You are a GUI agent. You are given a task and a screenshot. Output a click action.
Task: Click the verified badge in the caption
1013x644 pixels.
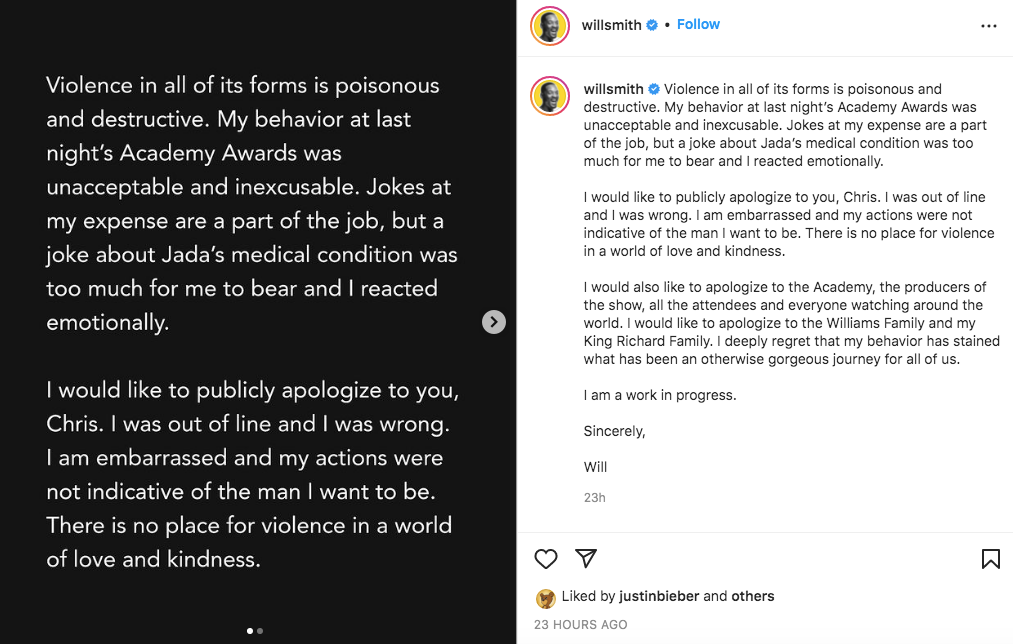click(654, 89)
